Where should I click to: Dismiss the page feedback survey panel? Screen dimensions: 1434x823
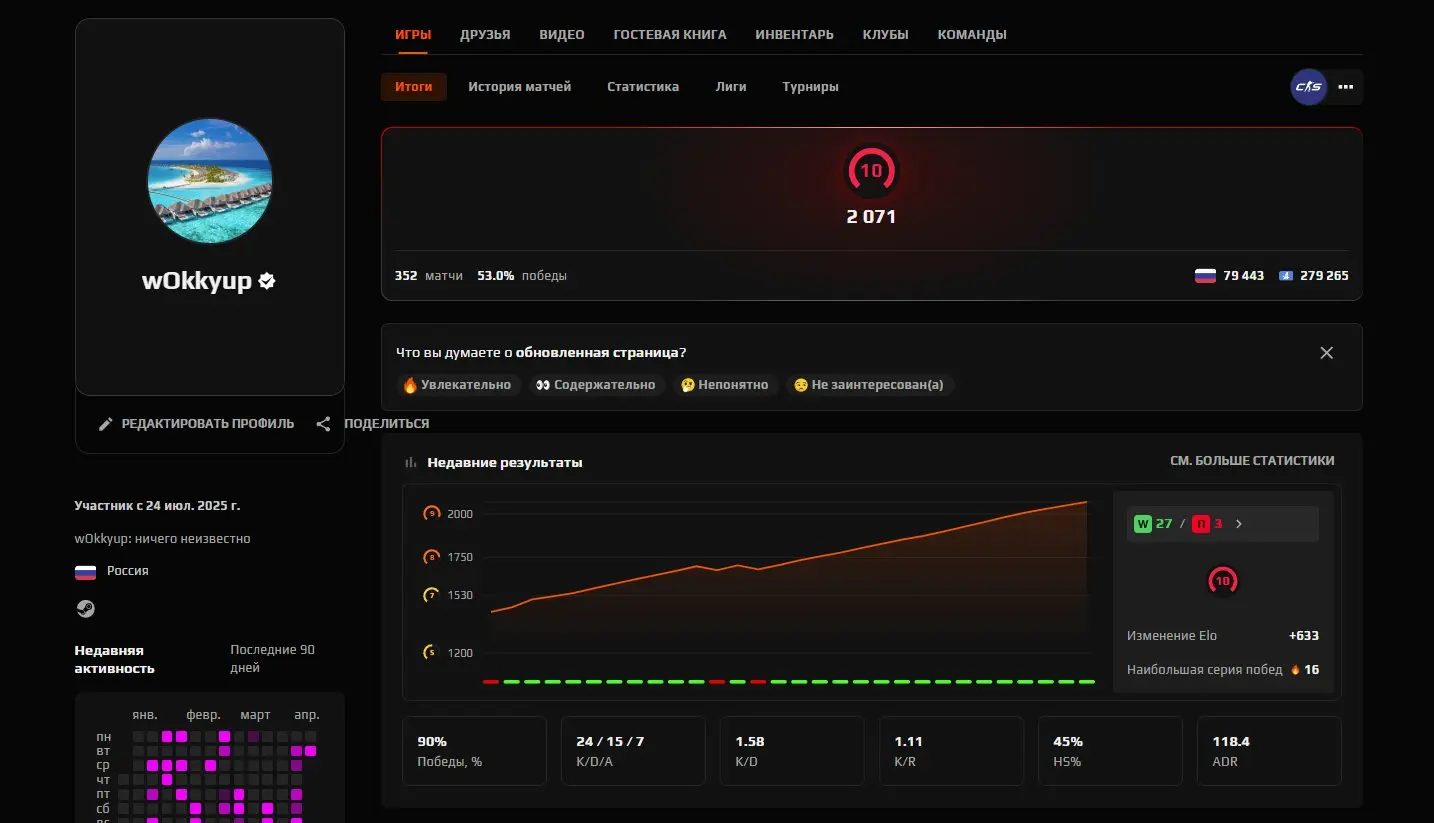click(x=1326, y=353)
